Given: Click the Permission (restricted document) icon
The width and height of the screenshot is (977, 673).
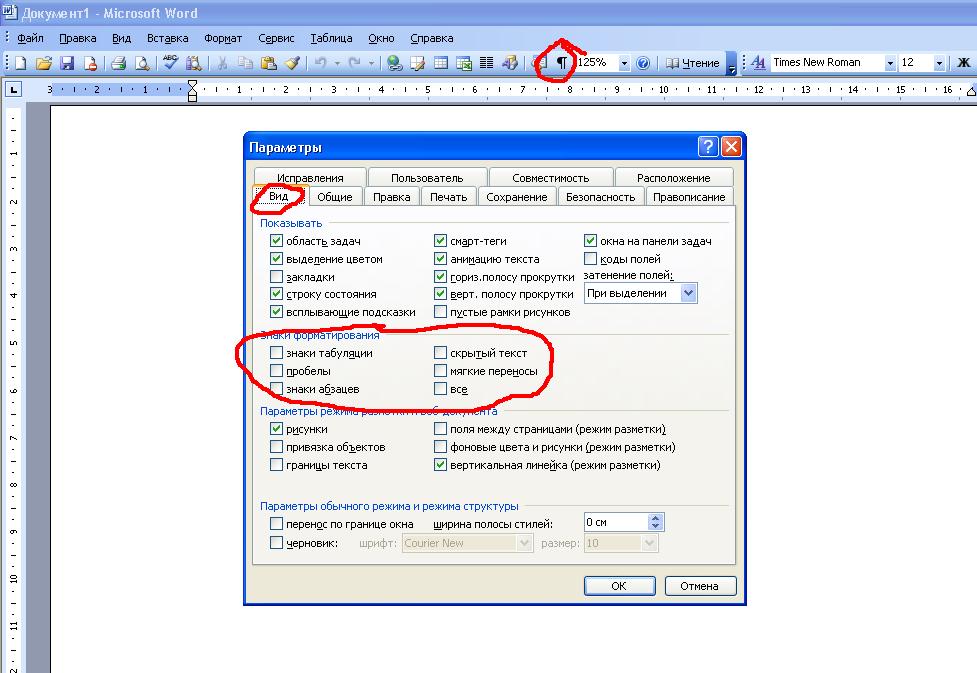Looking at the screenshot, I should coord(90,63).
